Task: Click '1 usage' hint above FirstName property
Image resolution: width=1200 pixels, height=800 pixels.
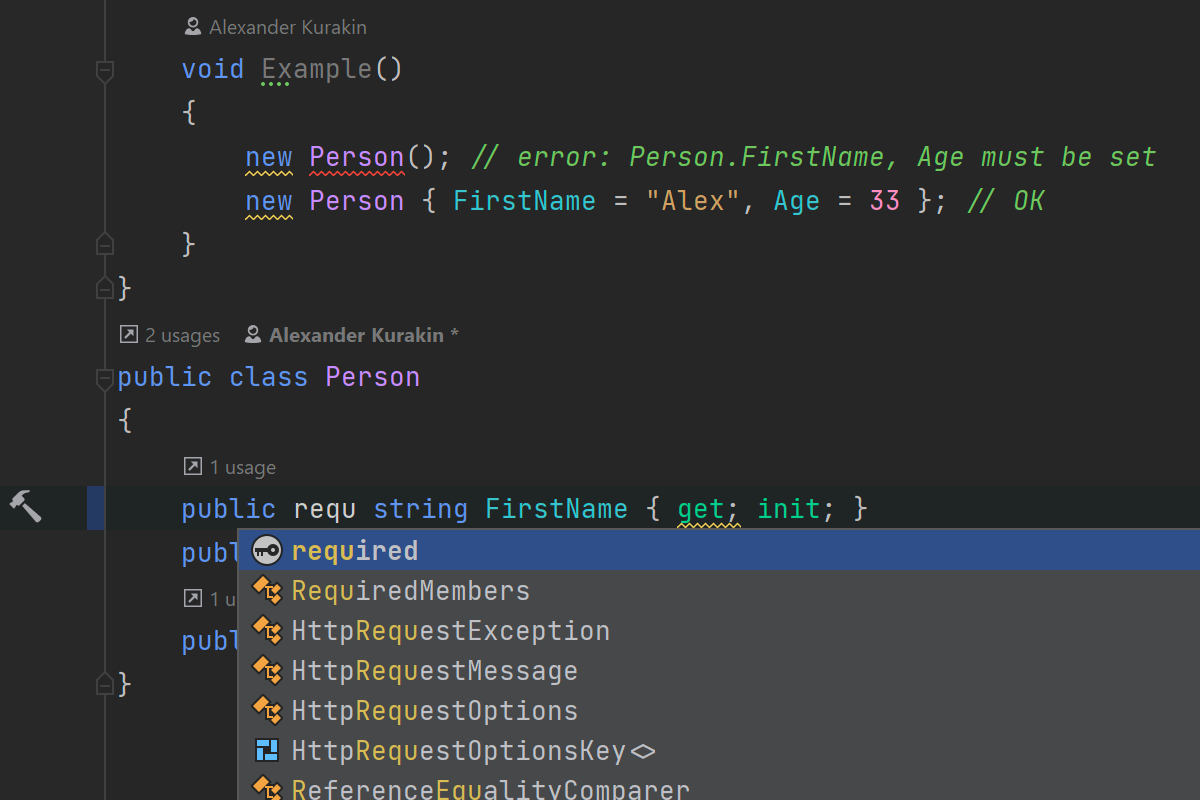Action: 242,467
